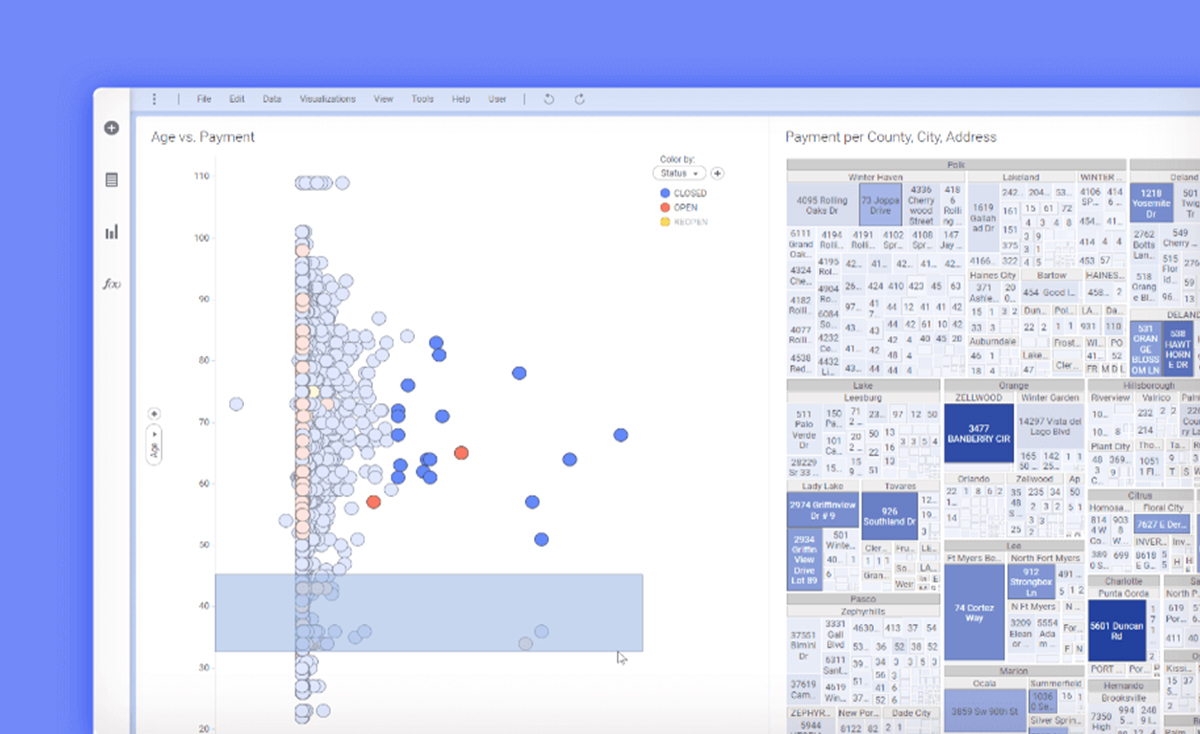Click the Lakeland city header
Viewport: 1200px width, 734px height.
click(x=1021, y=177)
